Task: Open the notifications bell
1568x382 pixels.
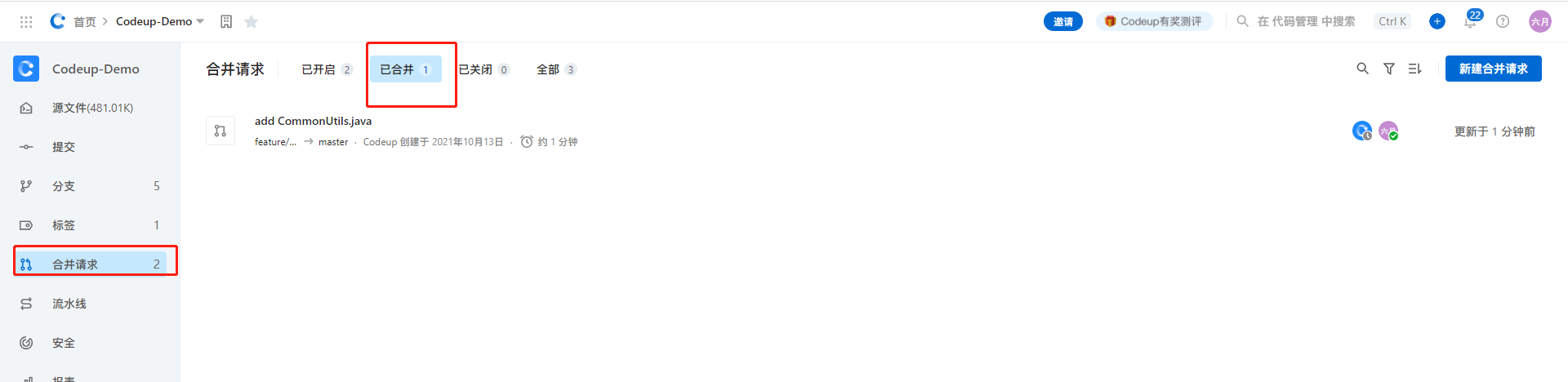Action: (x=1470, y=22)
